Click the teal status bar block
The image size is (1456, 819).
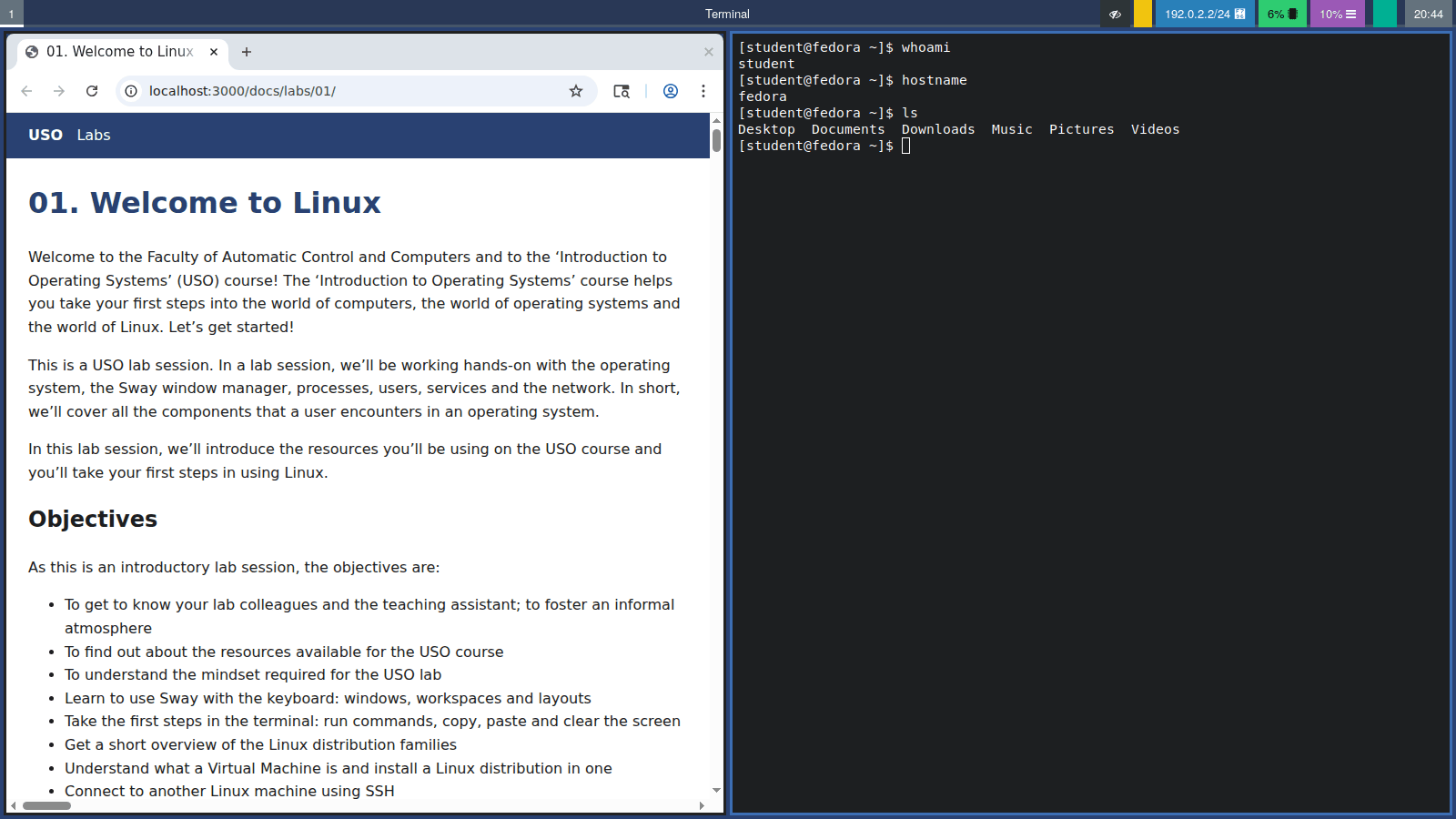[1385, 14]
